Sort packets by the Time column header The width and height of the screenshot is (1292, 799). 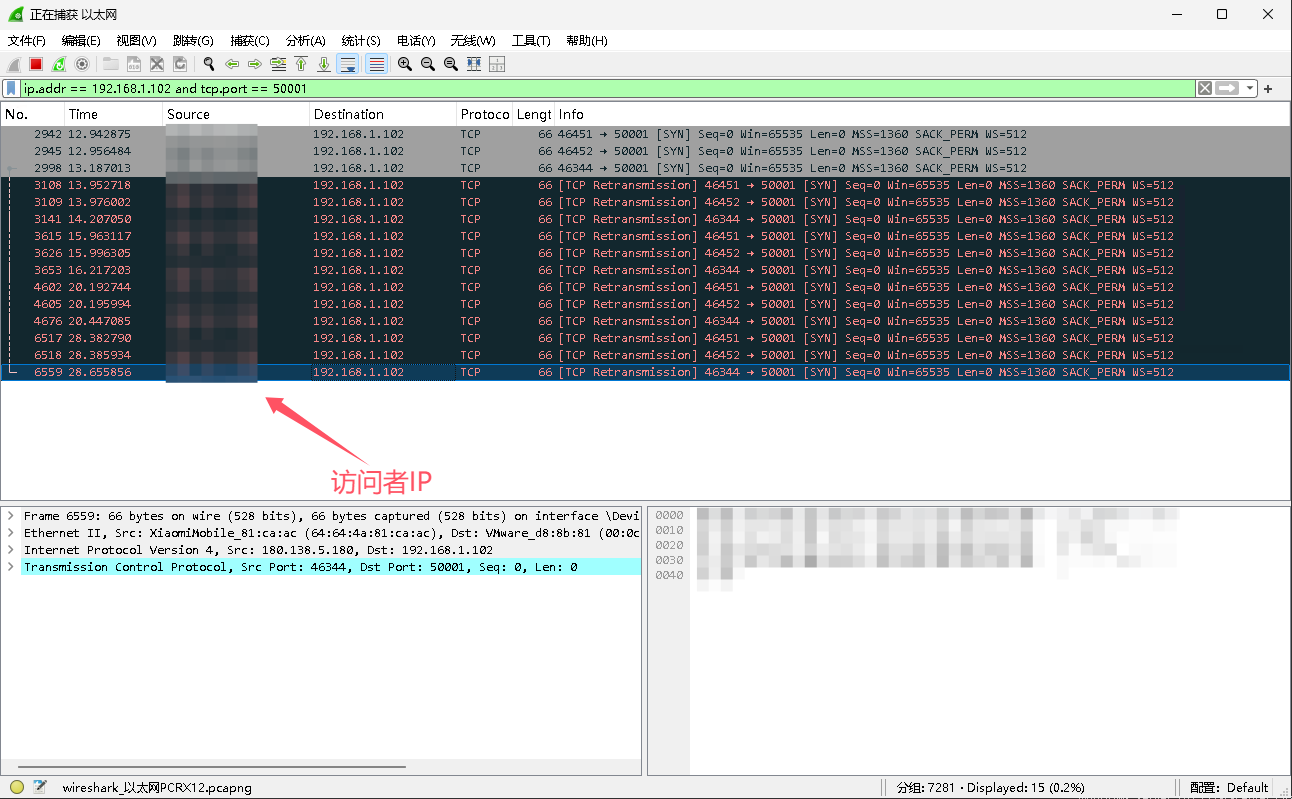(112, 114)
